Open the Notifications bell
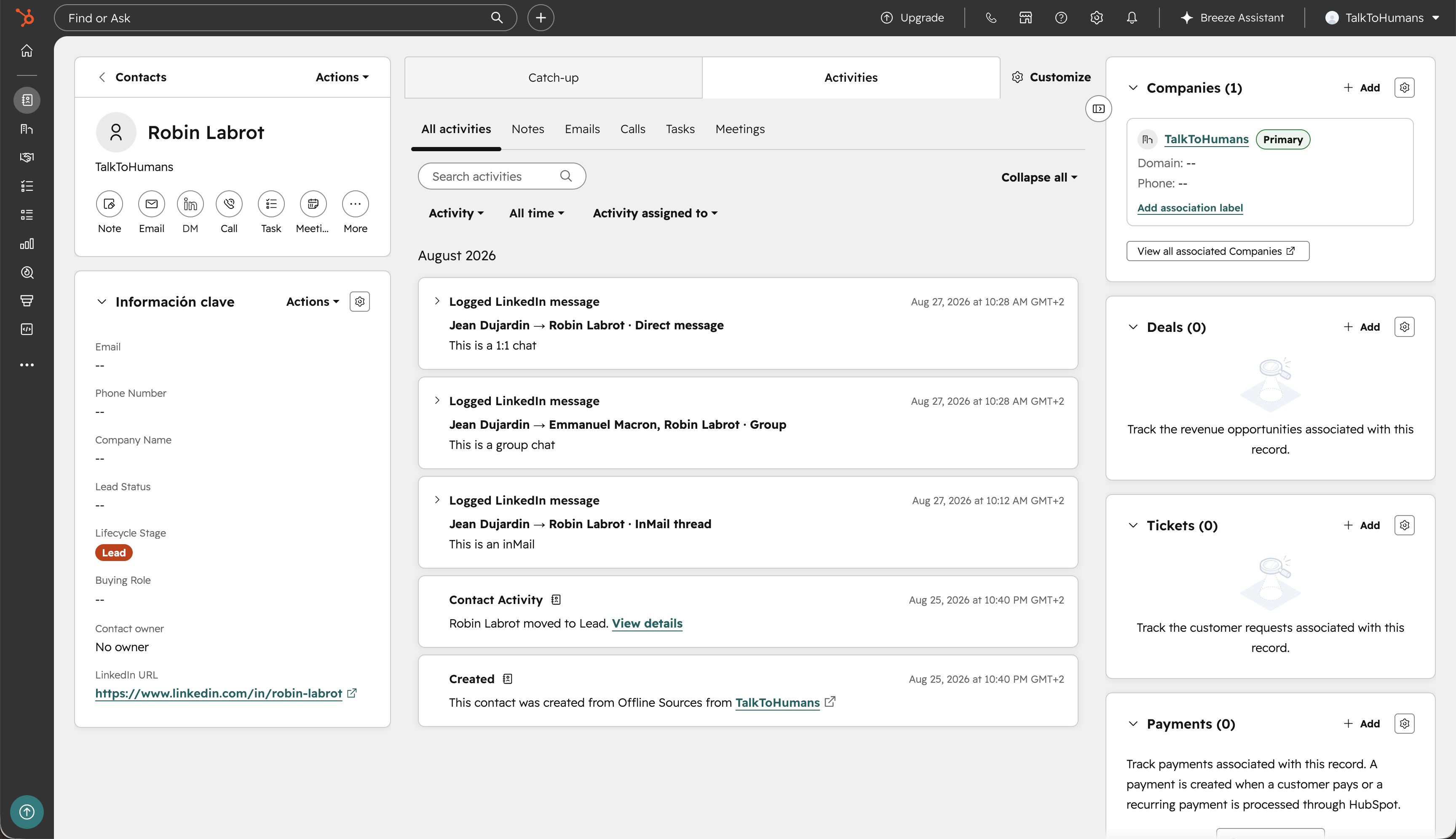 [x=1132, y=18]
